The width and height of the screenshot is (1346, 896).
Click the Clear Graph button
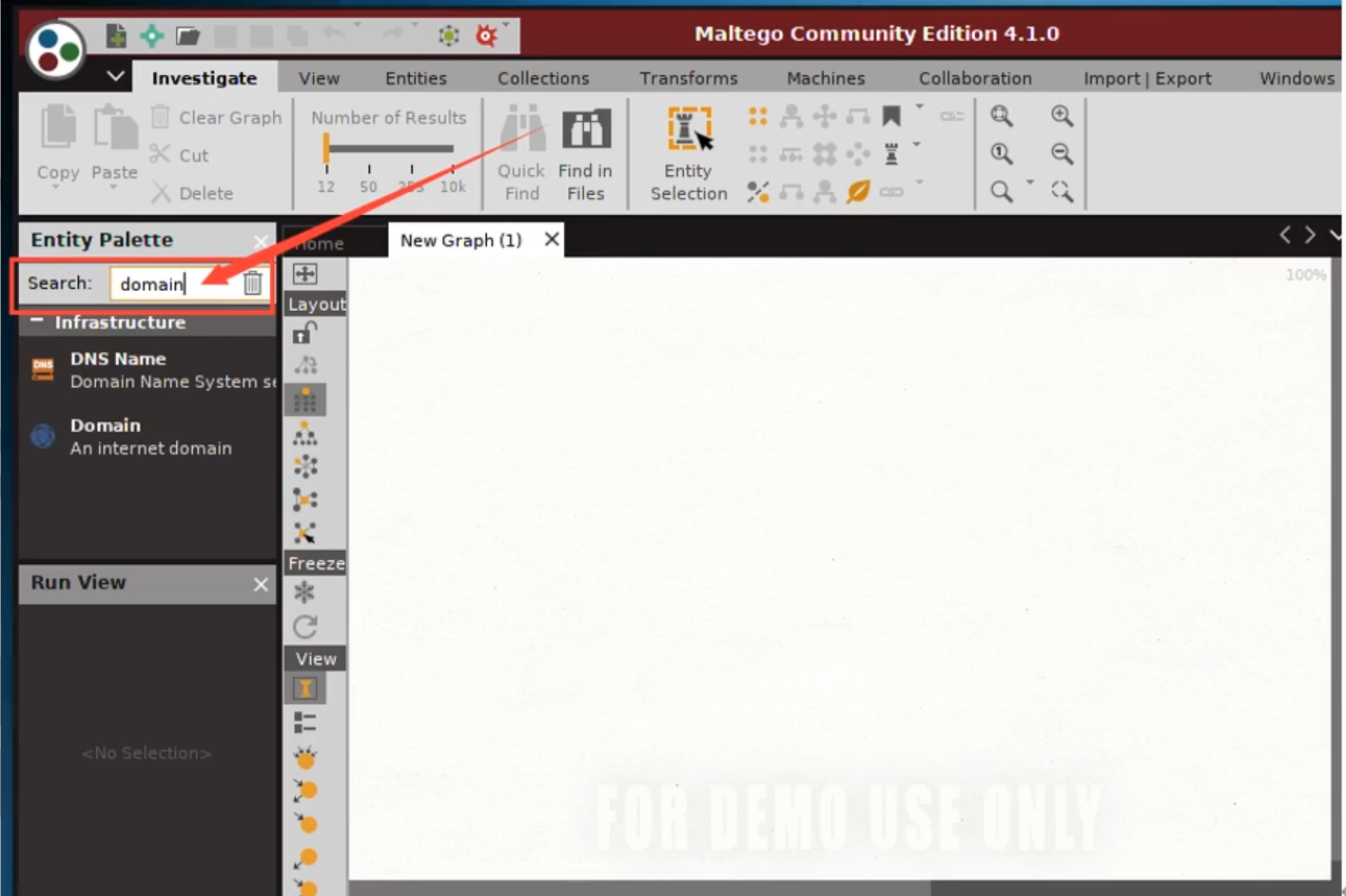click(x=217, y=117)
